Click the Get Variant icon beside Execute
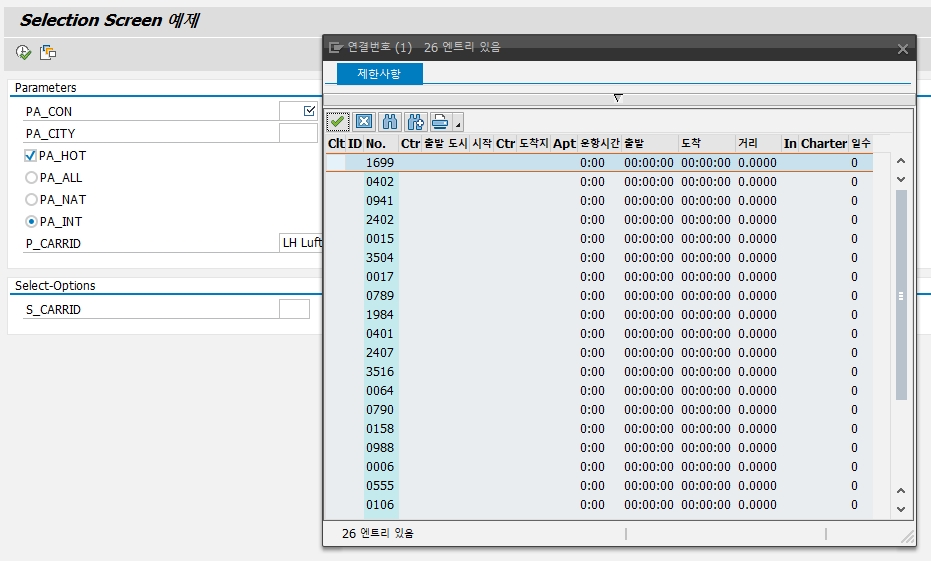The width and height of the screenshot is (931, 561). tap(48, 52)
